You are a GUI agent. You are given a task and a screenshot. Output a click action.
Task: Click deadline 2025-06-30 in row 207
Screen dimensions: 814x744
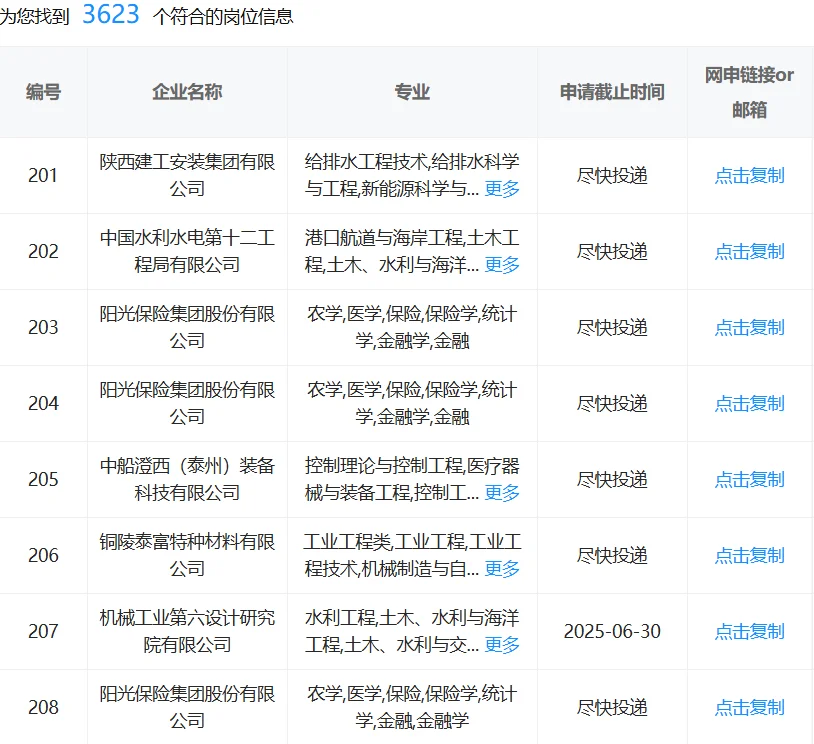point(612,631)
